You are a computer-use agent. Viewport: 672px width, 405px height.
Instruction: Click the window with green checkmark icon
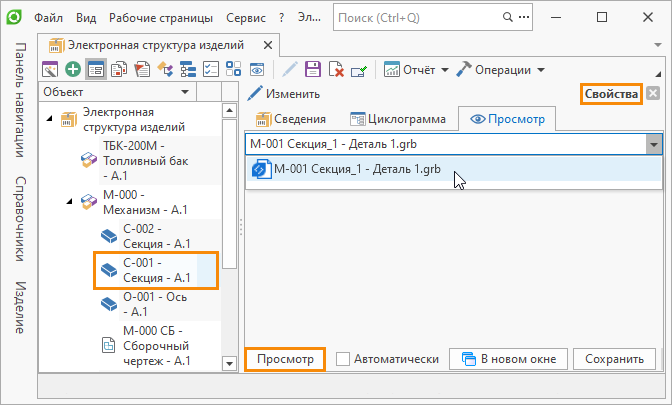click(x=359, y=69)
